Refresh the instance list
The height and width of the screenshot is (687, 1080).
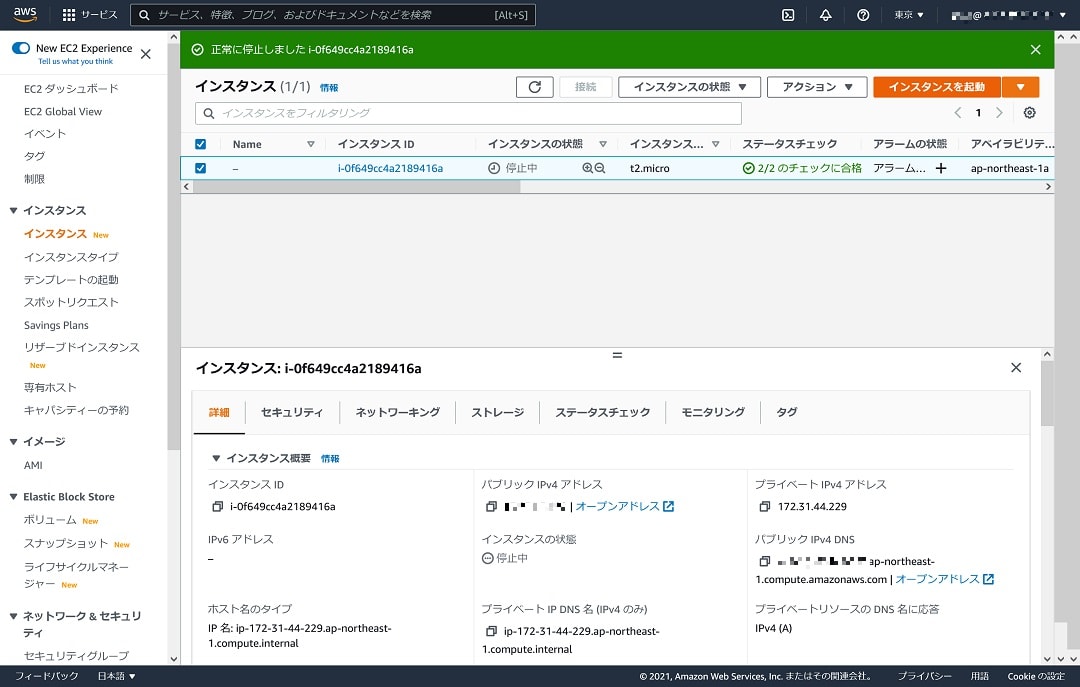tap(534, 87)
